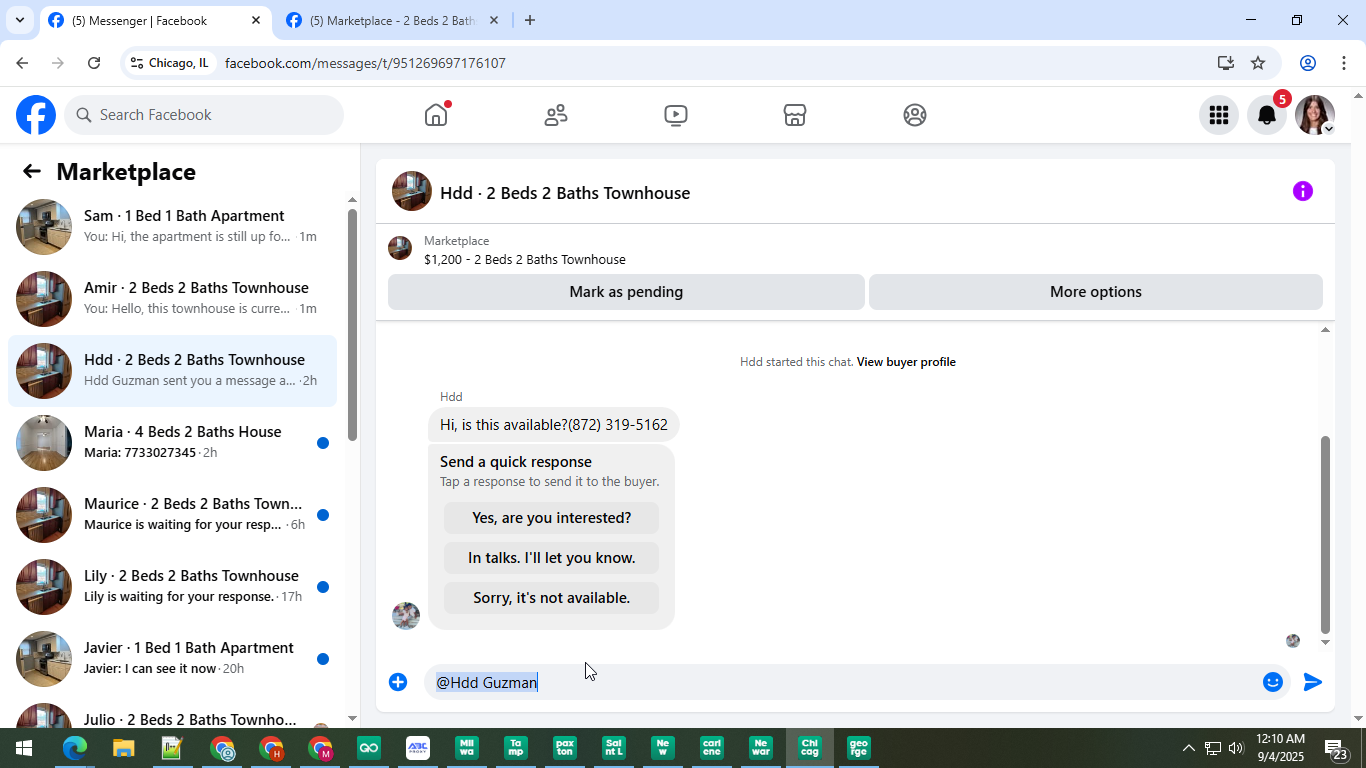Go to the Facebook Home icon
This screenshot has width=1366, height=768.
point(436,115)
